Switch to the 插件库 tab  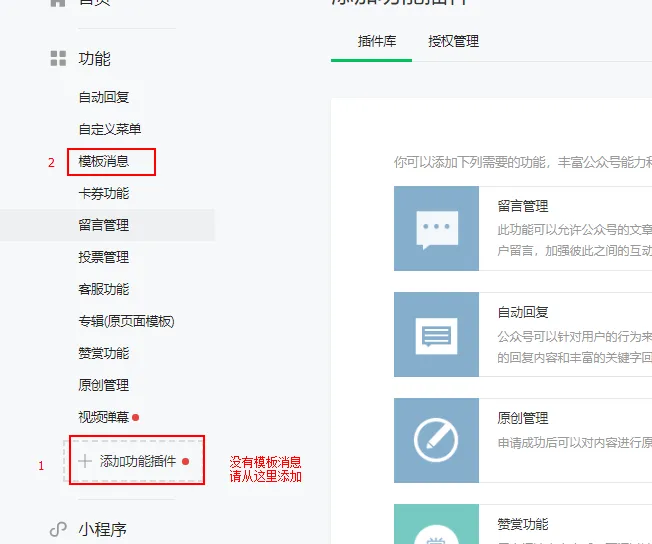point(377,42)
